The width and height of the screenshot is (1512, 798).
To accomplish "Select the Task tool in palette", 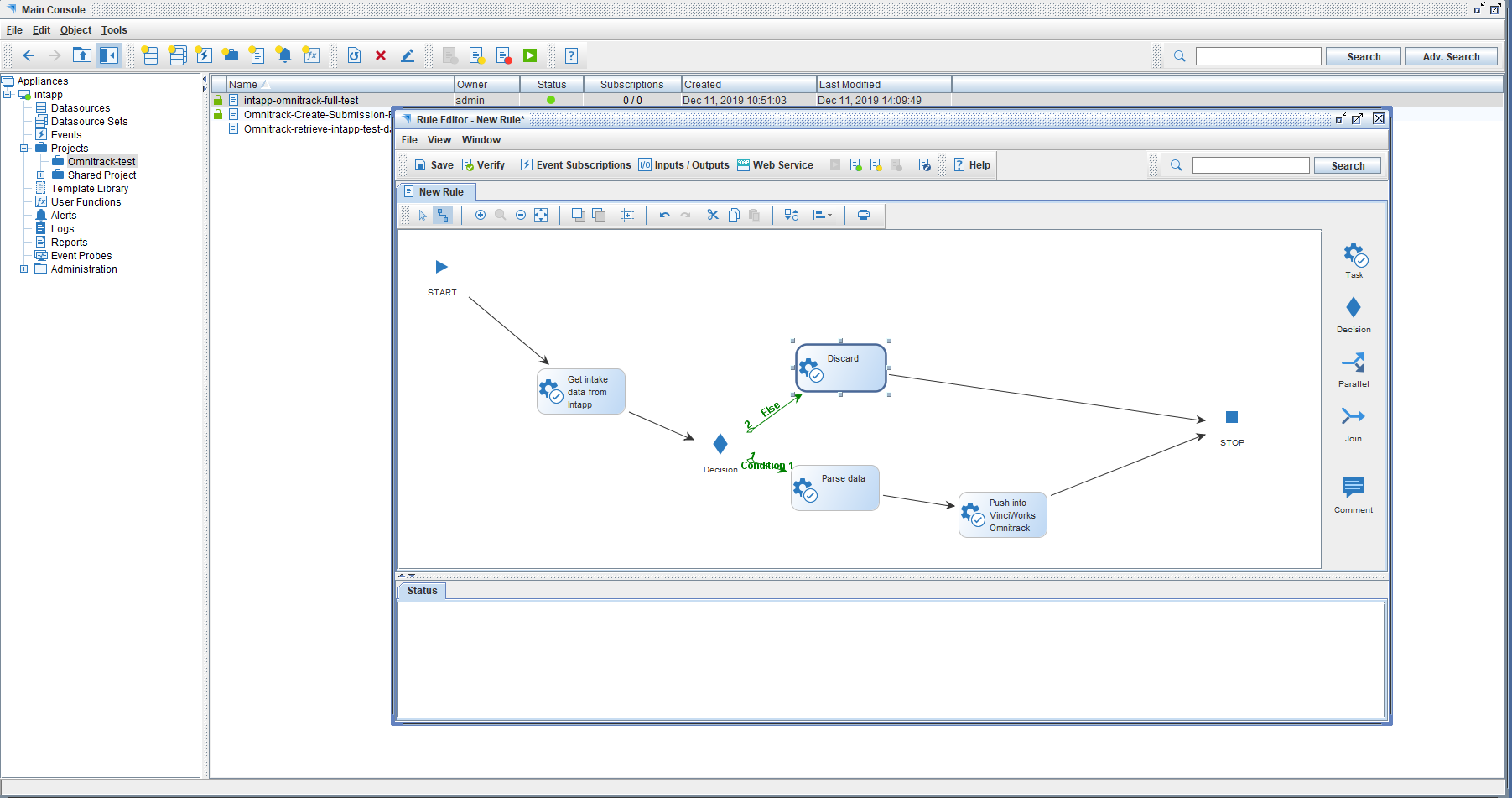I will (1354, 260).
